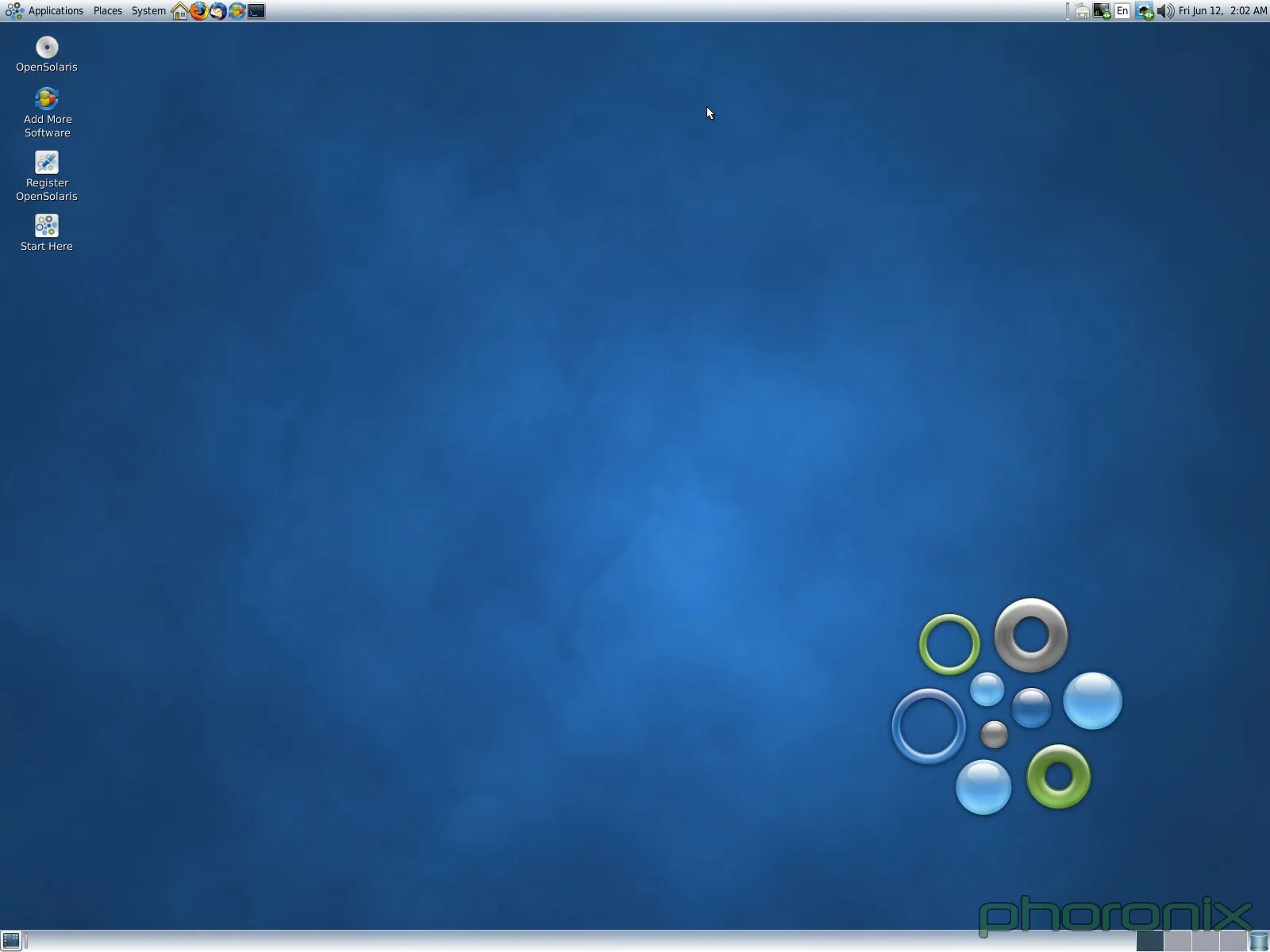
Task: Open the Home folder launcher icon
Action: (180, 11)
